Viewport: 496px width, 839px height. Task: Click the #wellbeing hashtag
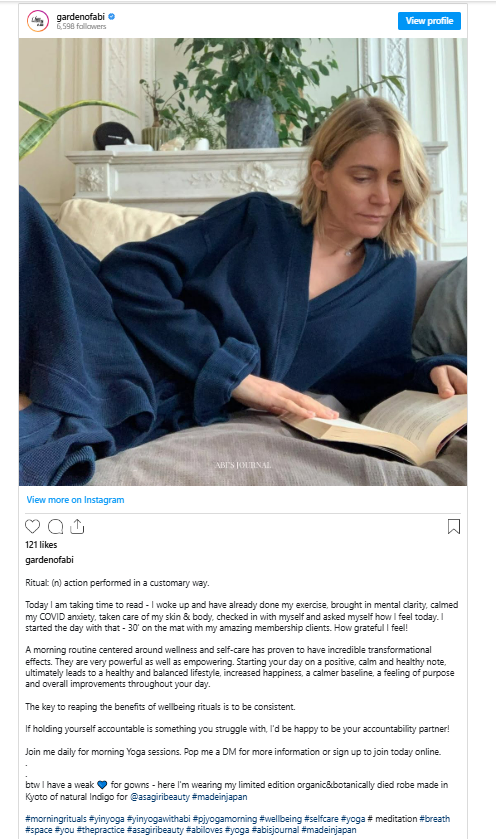[280, 819]
